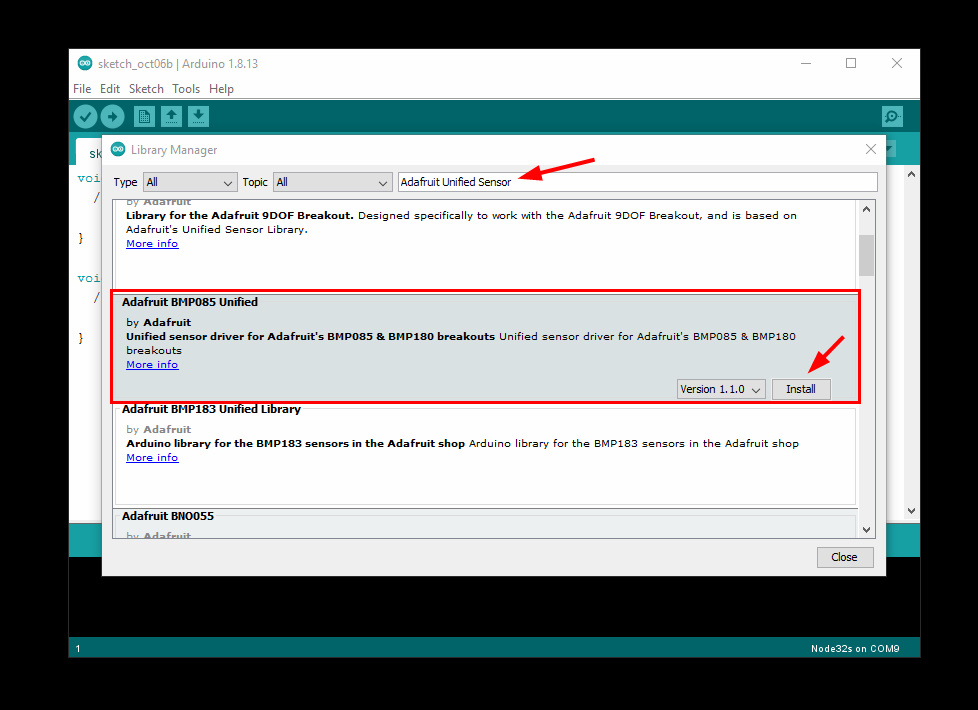Expand the Type filter dropdown

190,182
